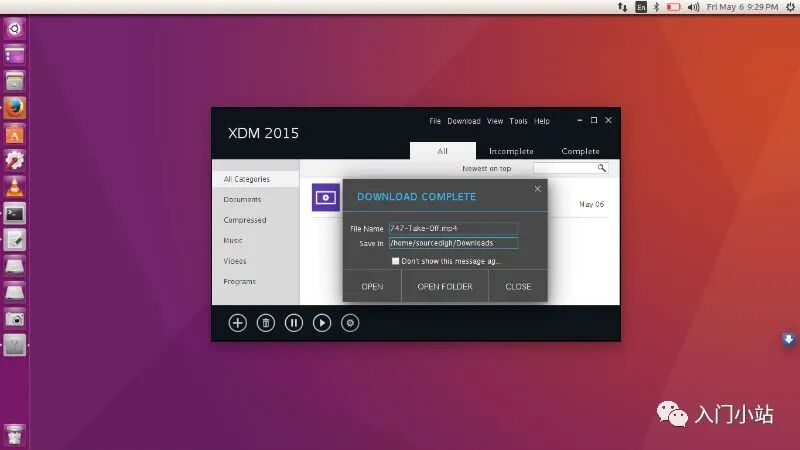This screenshot has height=450, width=800.
Task: Pause the download in XDM toolbar
Action: (x=294, y=323)
